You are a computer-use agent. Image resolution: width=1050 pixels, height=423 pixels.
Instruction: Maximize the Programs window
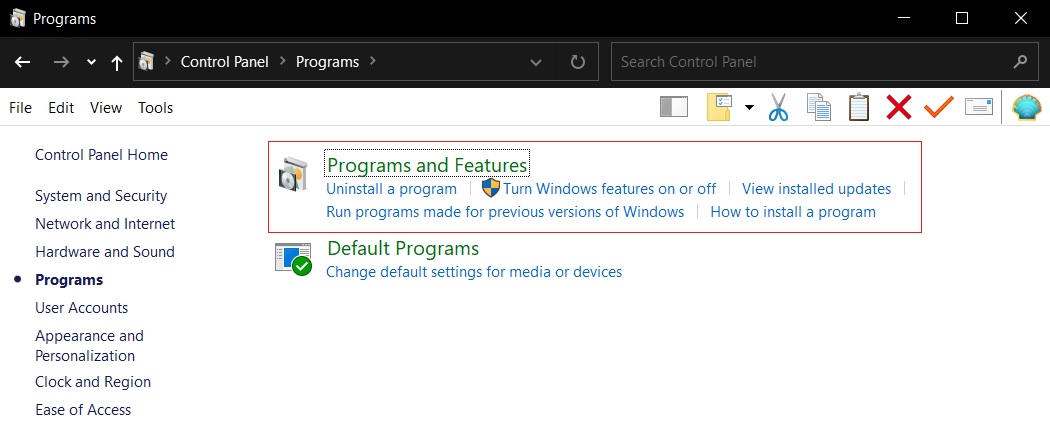pyautogui.click(x=962, y=19)
